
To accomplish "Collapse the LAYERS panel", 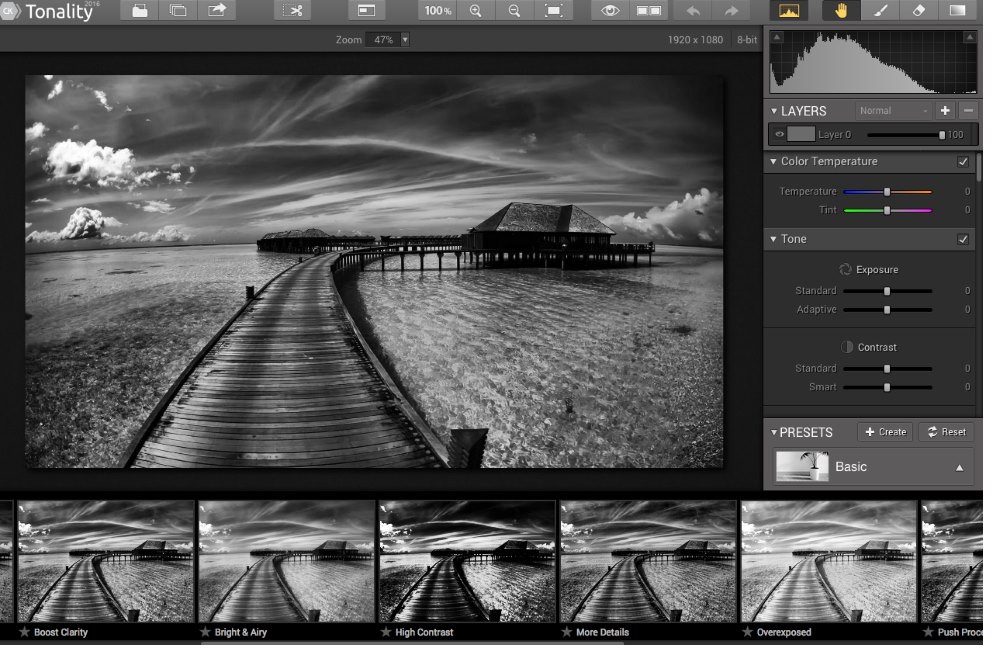I will pyautogui.click(x=774, y=111).
